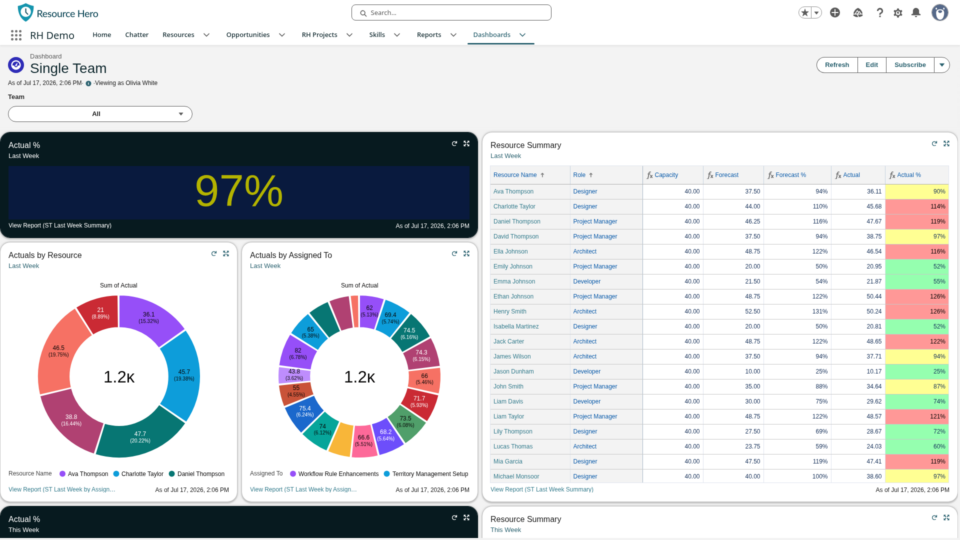Click the Ava Thompson legend swatch

click(x=62, y=474)
